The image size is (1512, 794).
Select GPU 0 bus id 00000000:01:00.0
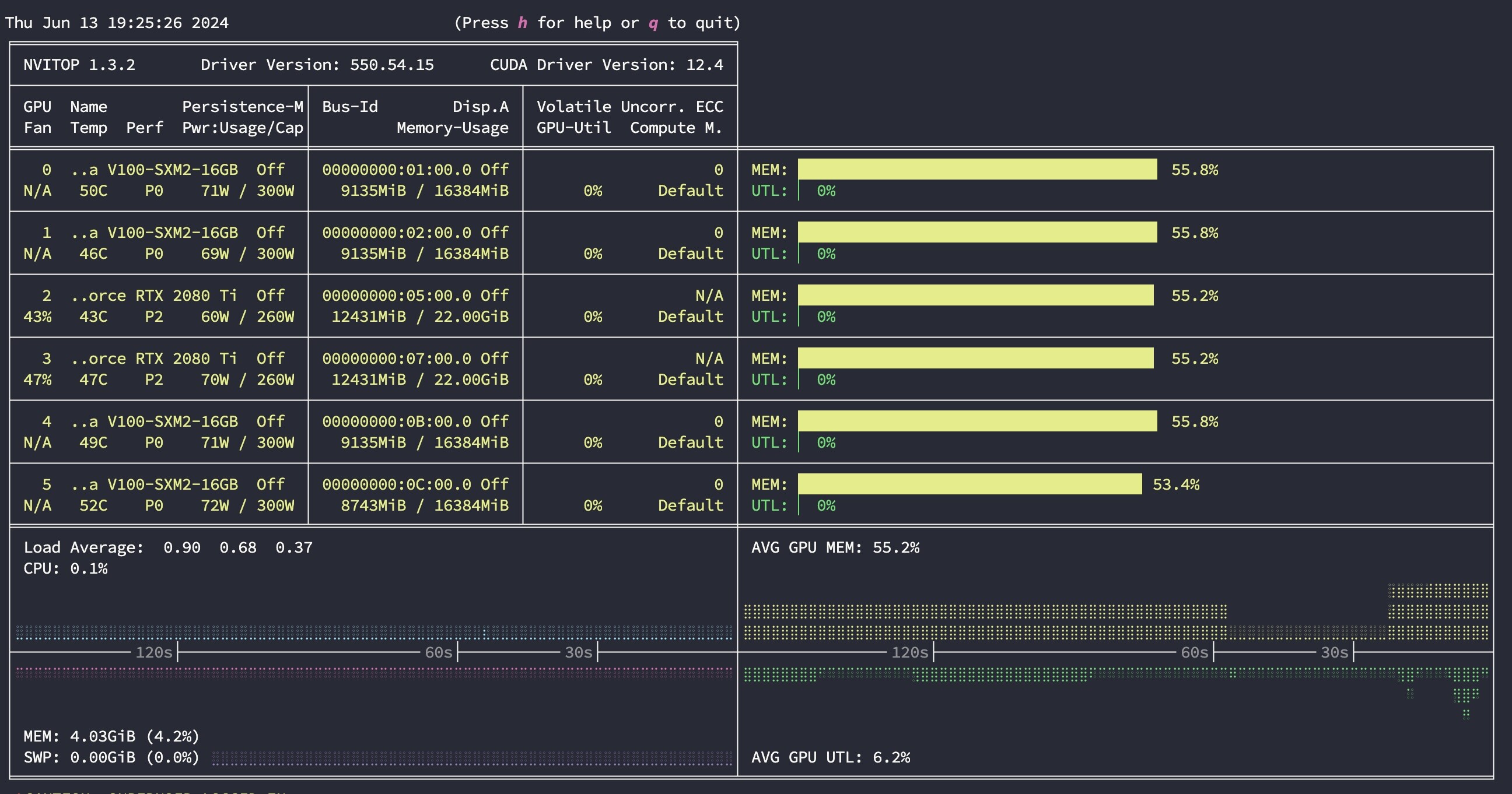pyautogui.click(x=397, y=170)
